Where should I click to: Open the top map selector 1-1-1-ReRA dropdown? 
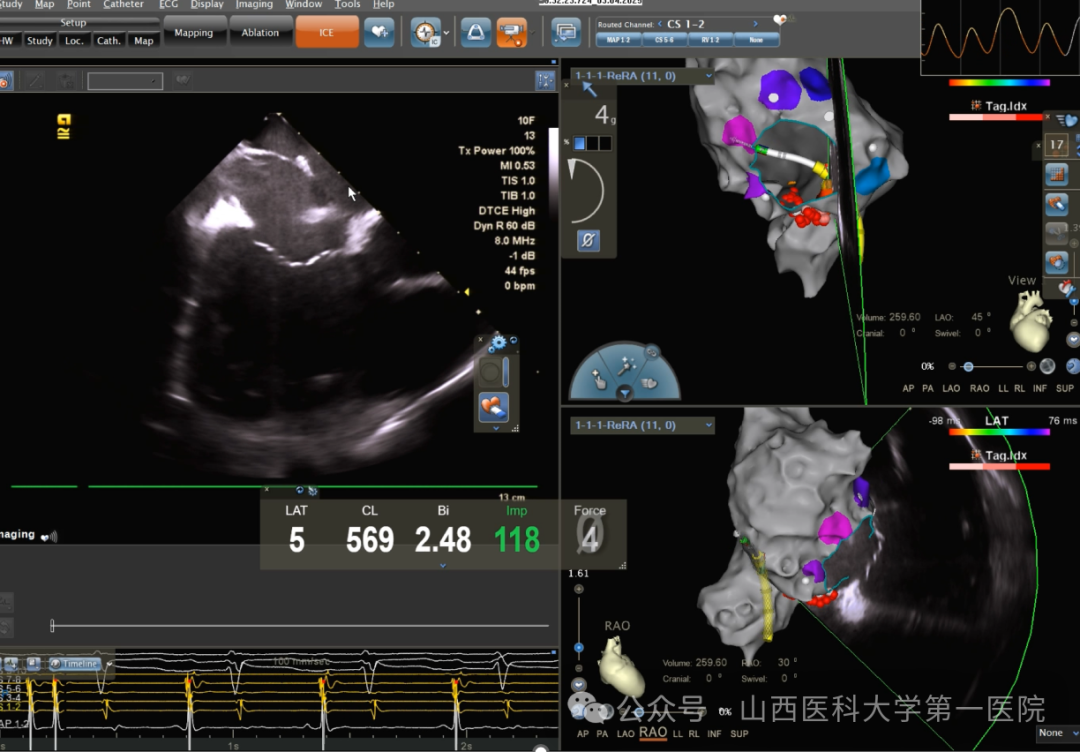coord(642,76)
